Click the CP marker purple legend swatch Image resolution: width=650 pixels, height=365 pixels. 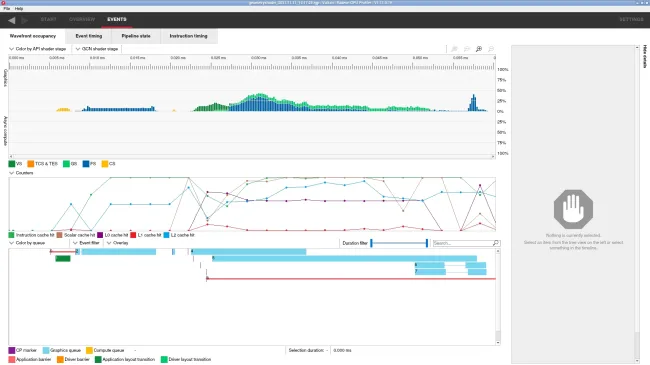point(12,350)
